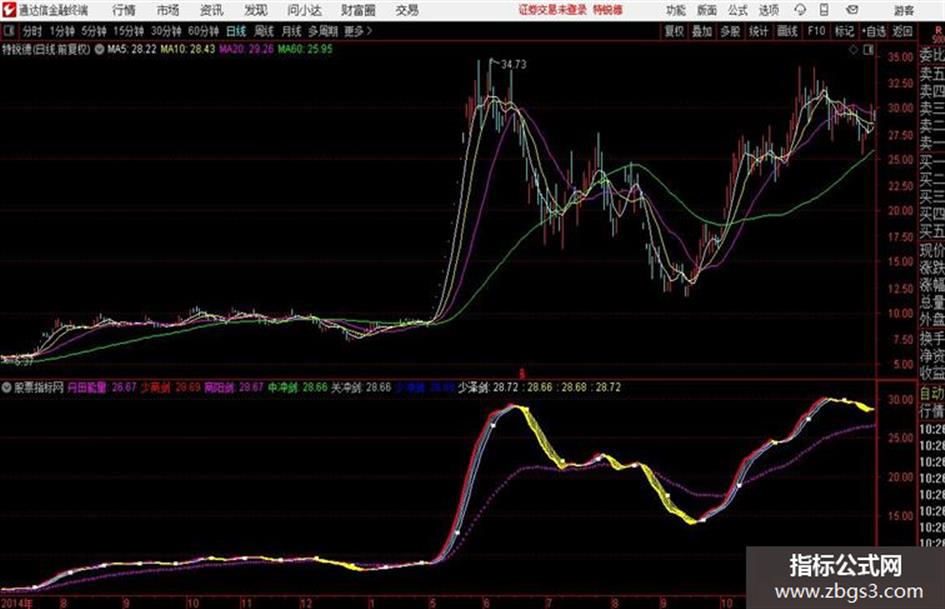Switch to the 5分钟 period tab
The image size is (945, 609).
[x=94, y=31]
